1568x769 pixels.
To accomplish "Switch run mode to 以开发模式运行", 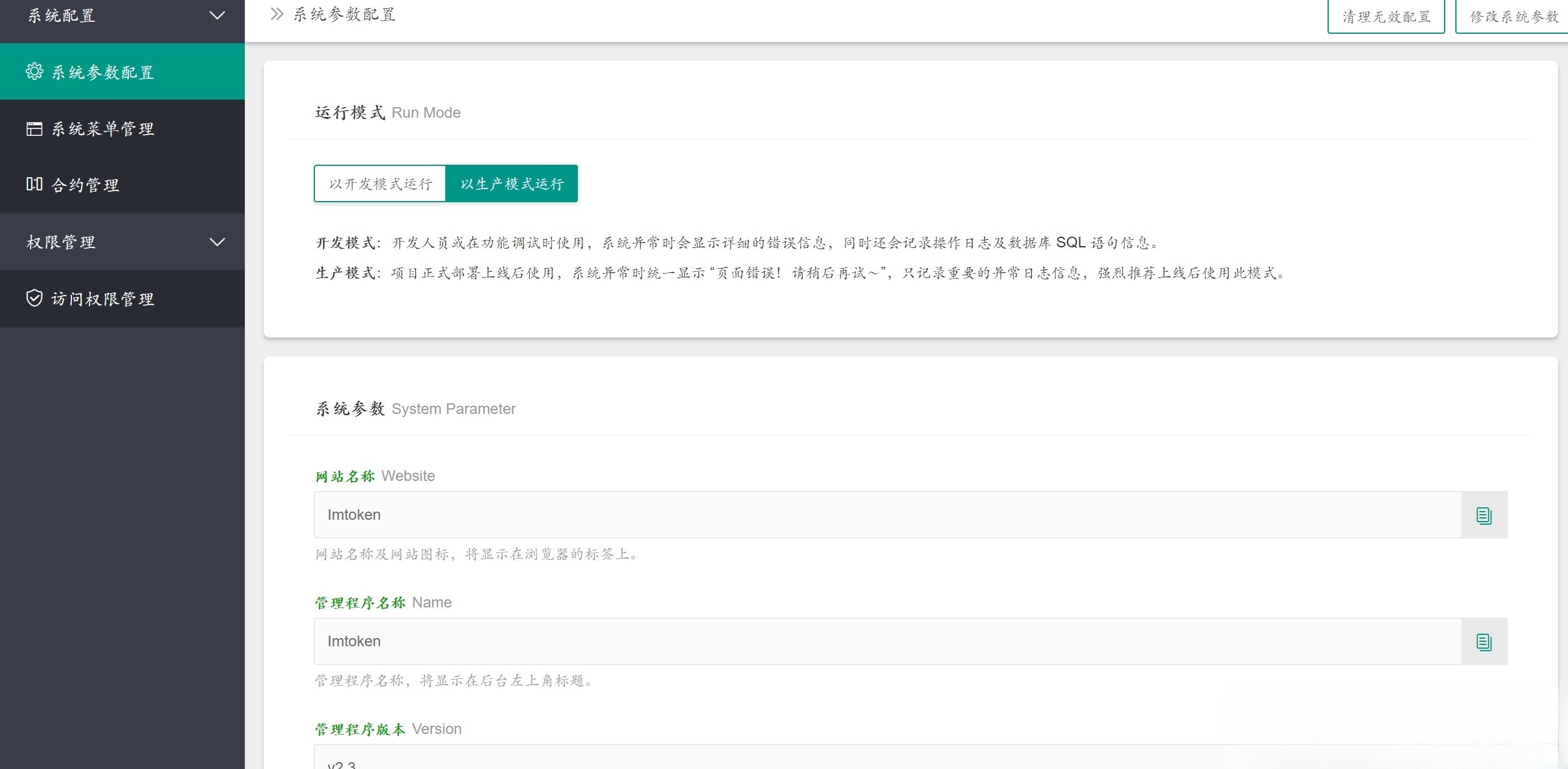I will (379, 183).
